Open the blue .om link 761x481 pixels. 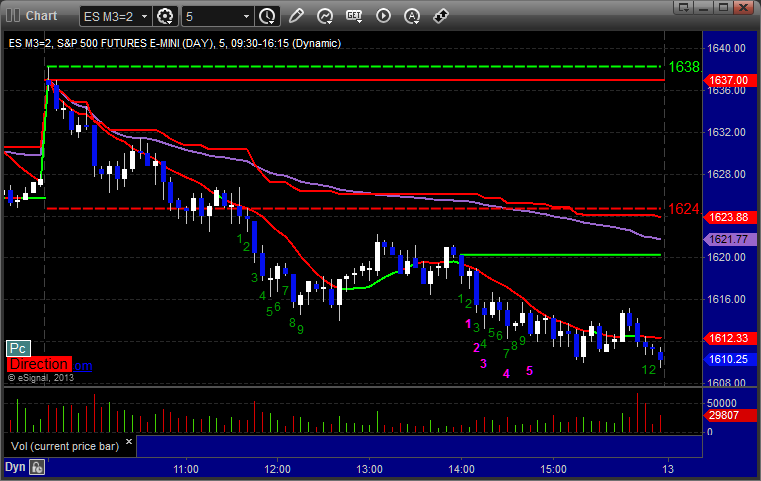[83, 366]
